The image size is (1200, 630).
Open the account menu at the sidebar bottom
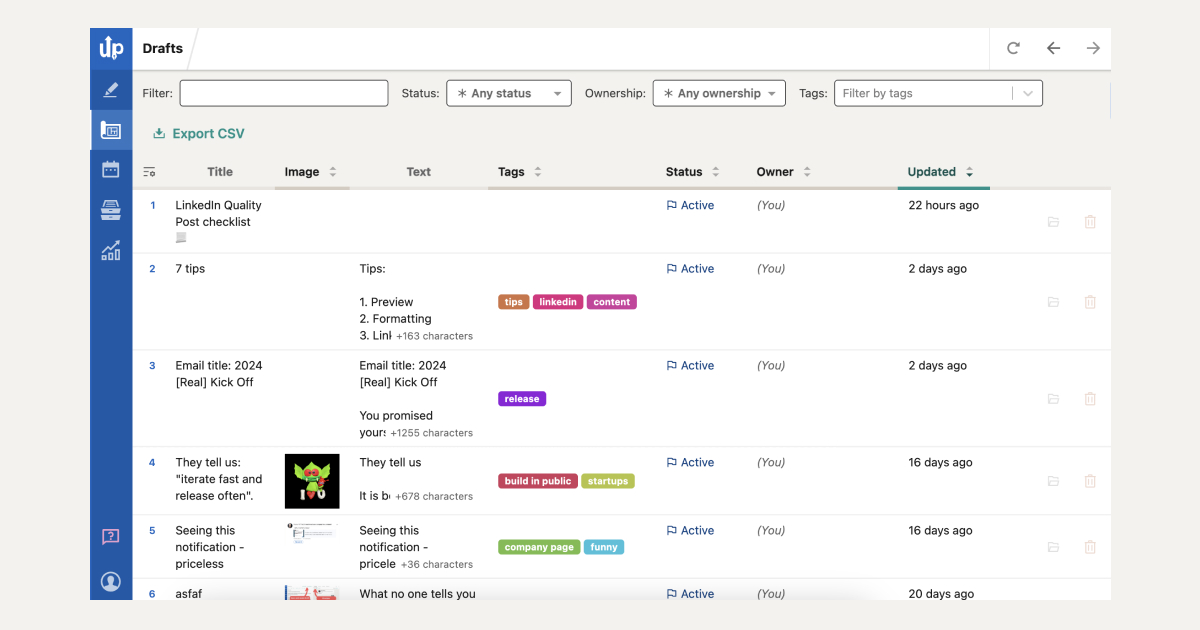pyautogui.click(x=110, y=581)
